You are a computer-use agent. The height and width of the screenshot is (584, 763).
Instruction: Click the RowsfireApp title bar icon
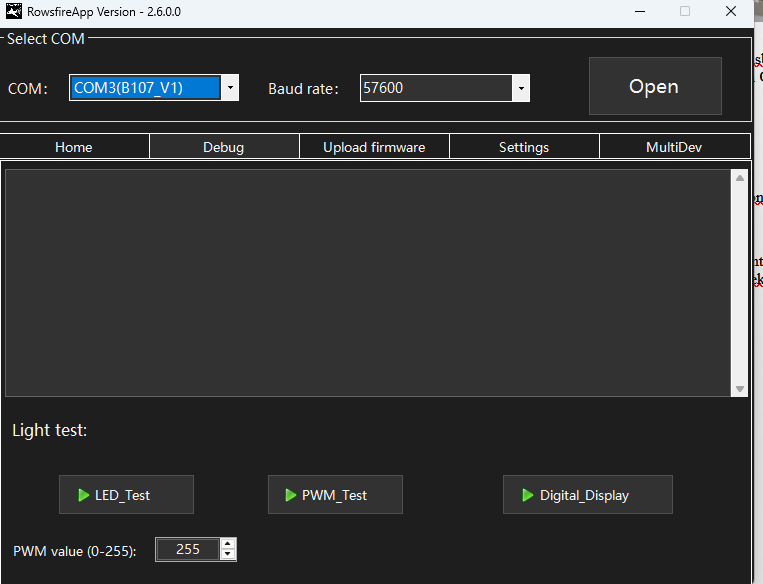pyautogui.click(x=14, y=11)
